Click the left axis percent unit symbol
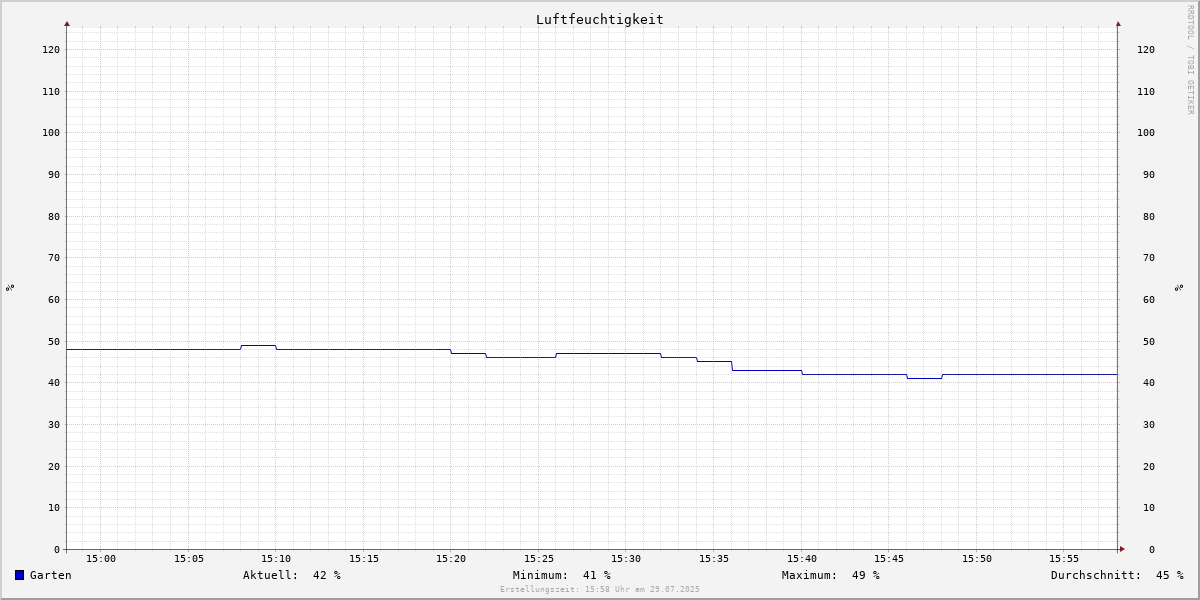 pyautogui.click(x=10, y=287)
